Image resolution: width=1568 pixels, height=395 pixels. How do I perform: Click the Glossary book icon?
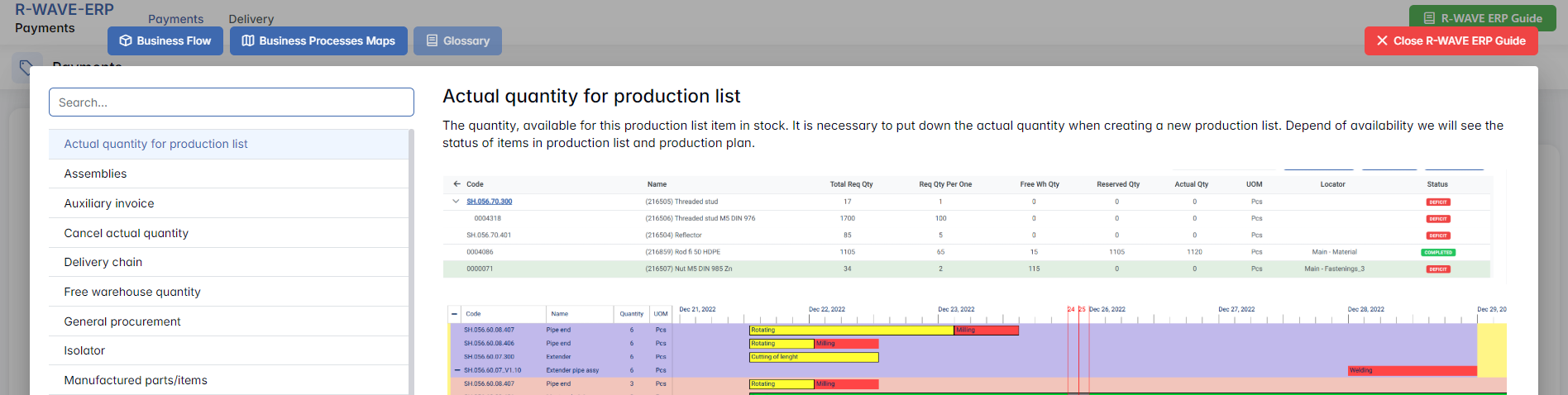coord(432,40)
